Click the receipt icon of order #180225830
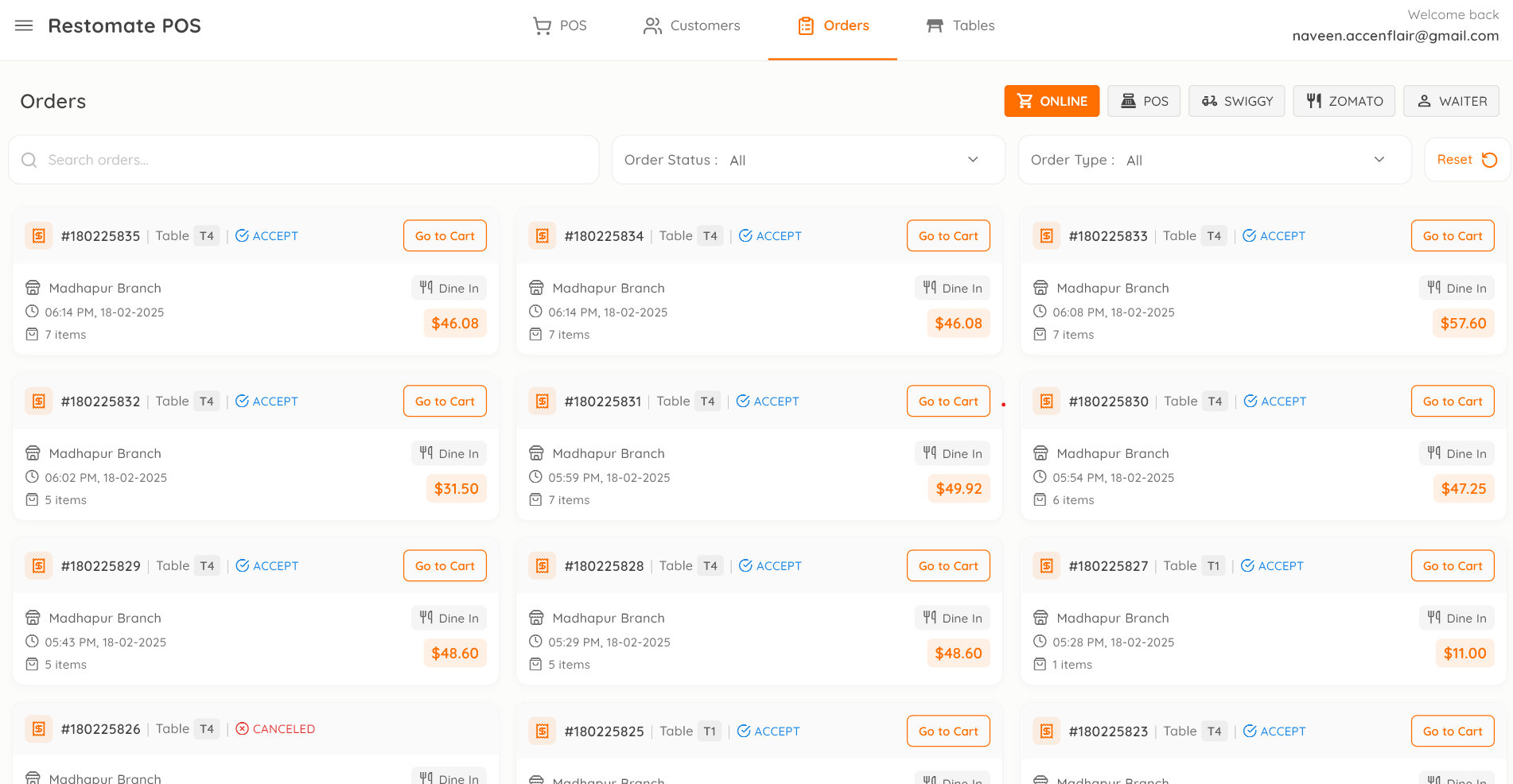Viewport: 1513px width, 784px height. tap(1046, 401)
